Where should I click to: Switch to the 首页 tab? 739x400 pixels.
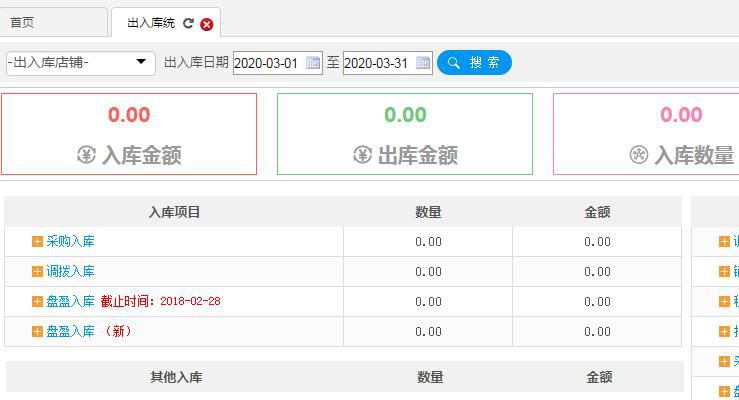[x=52, y=22]
